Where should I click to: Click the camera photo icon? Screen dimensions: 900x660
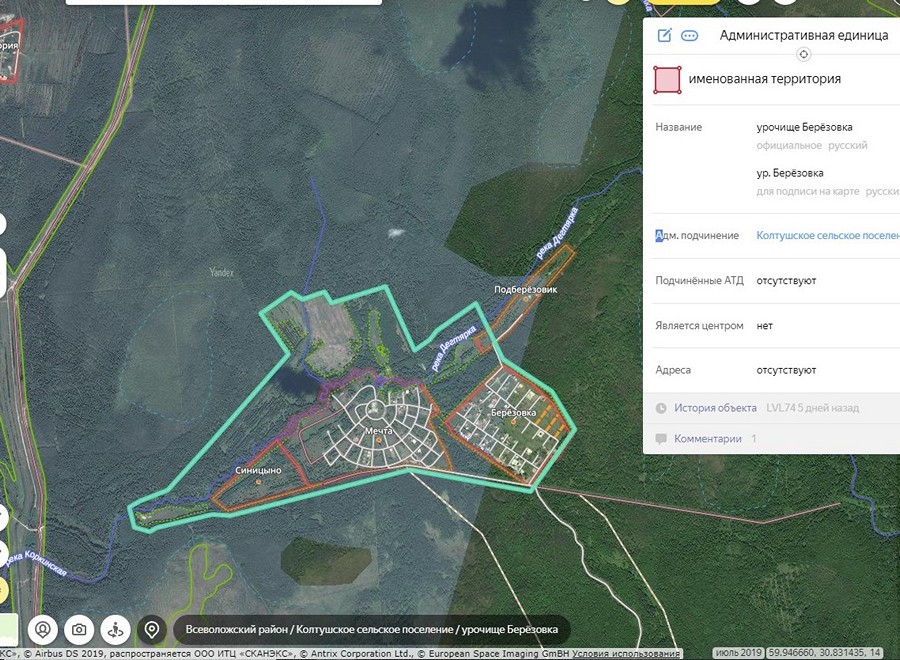[x=80, y=630]
